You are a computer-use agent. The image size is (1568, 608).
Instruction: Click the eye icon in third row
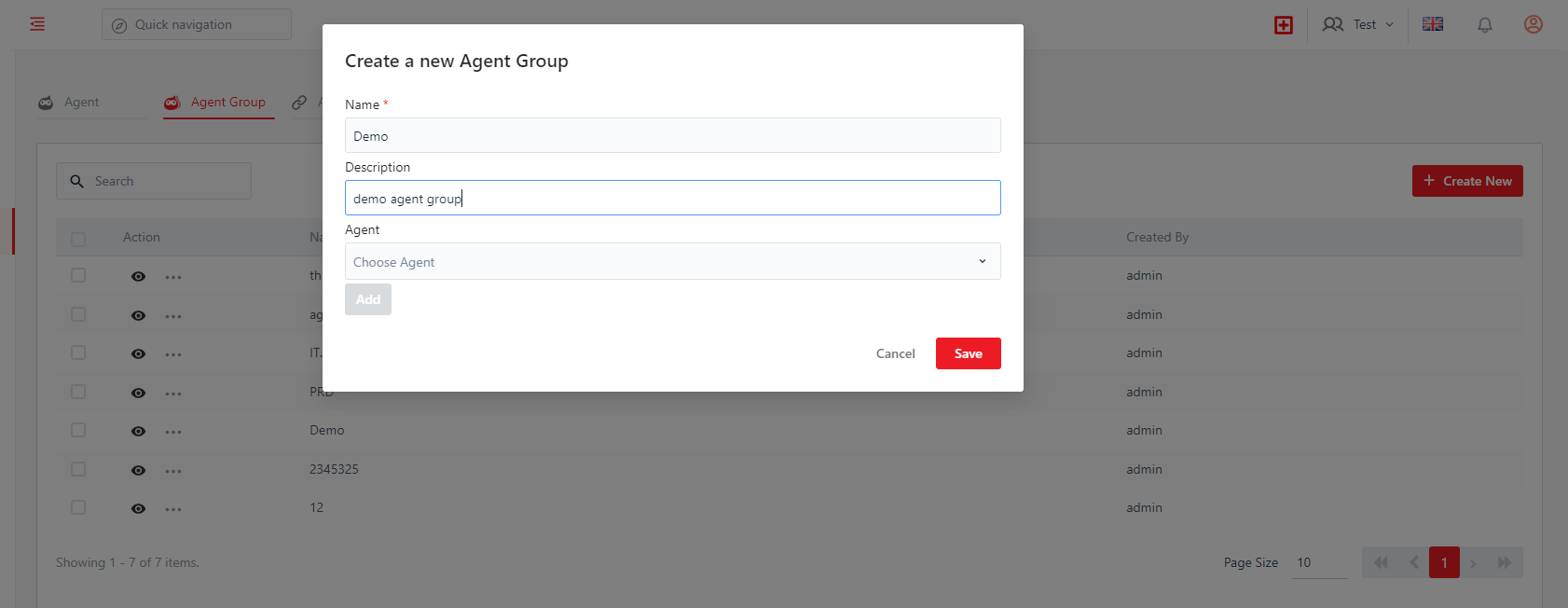pyautogui.click(x=138, y=354)
